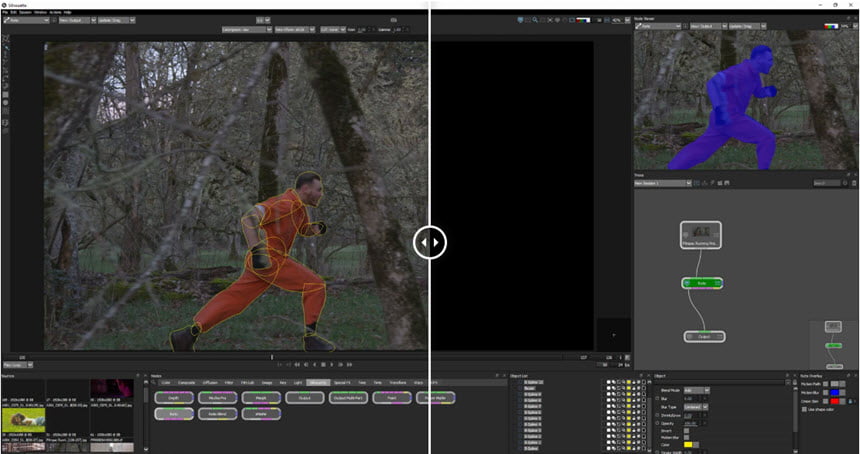Click the yellow Color swatch in Object panel

(688, 444)
